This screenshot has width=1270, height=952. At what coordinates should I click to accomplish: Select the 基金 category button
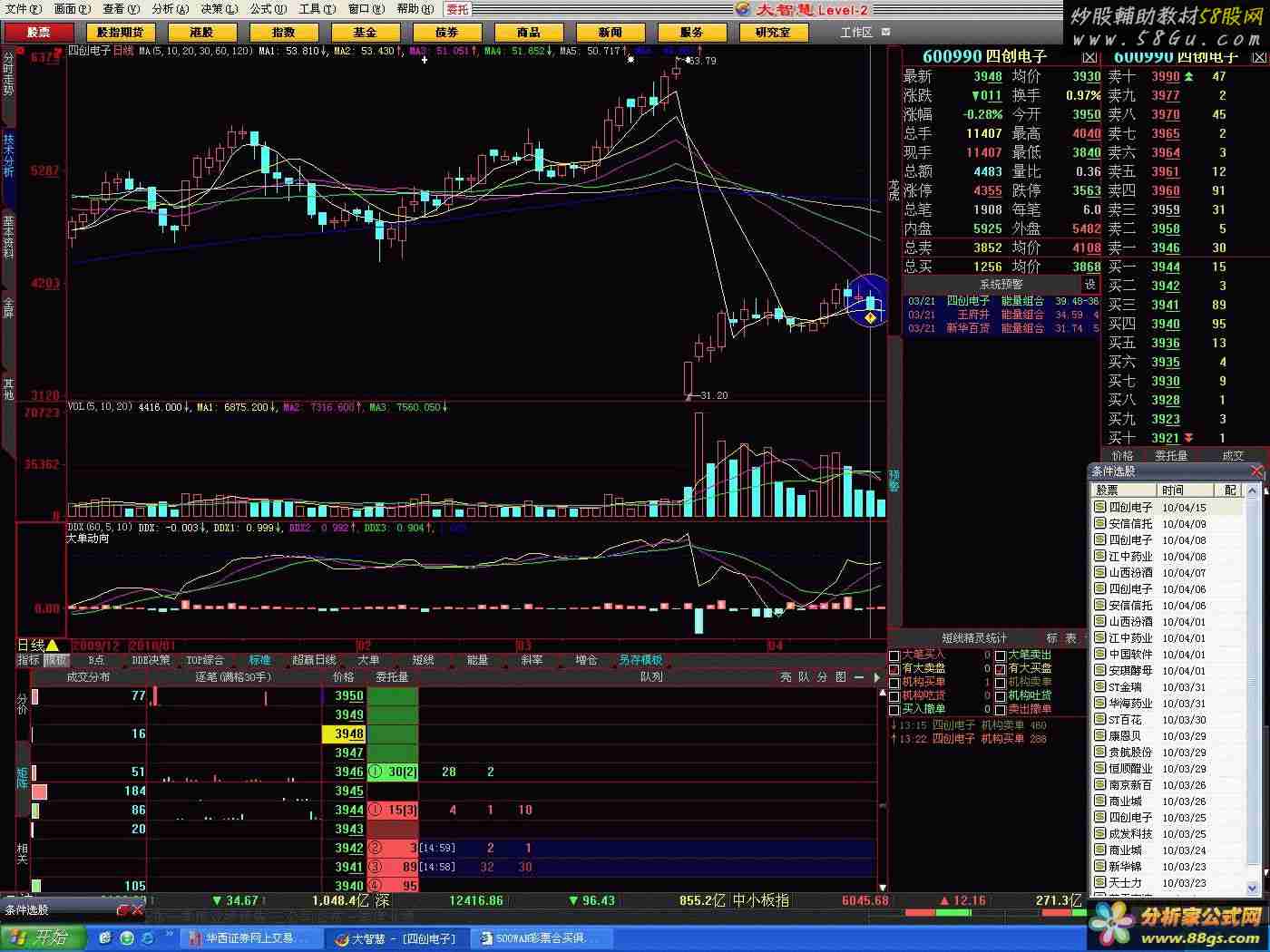(366, 32)
